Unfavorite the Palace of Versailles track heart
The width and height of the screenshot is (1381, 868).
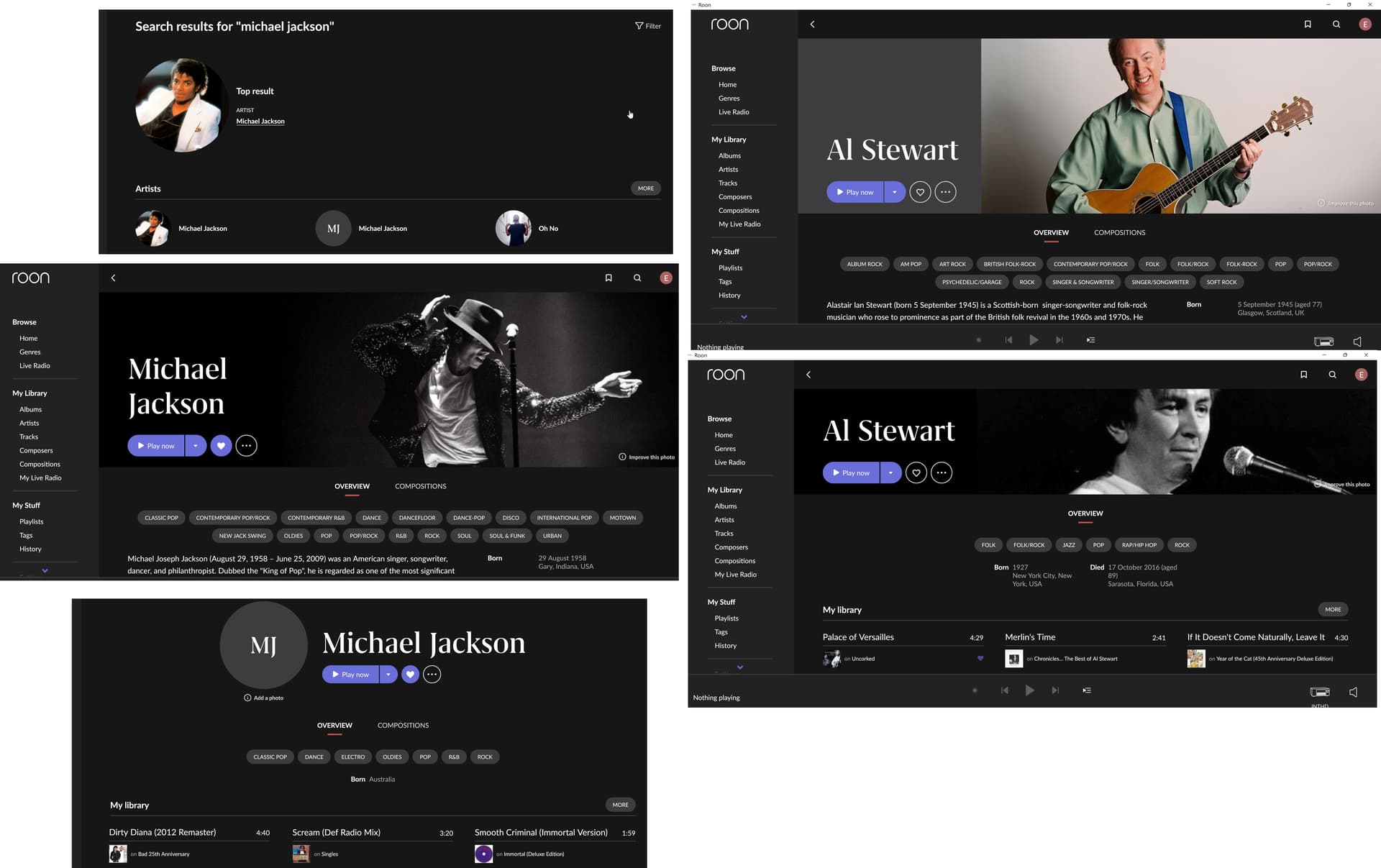[980, 658]
